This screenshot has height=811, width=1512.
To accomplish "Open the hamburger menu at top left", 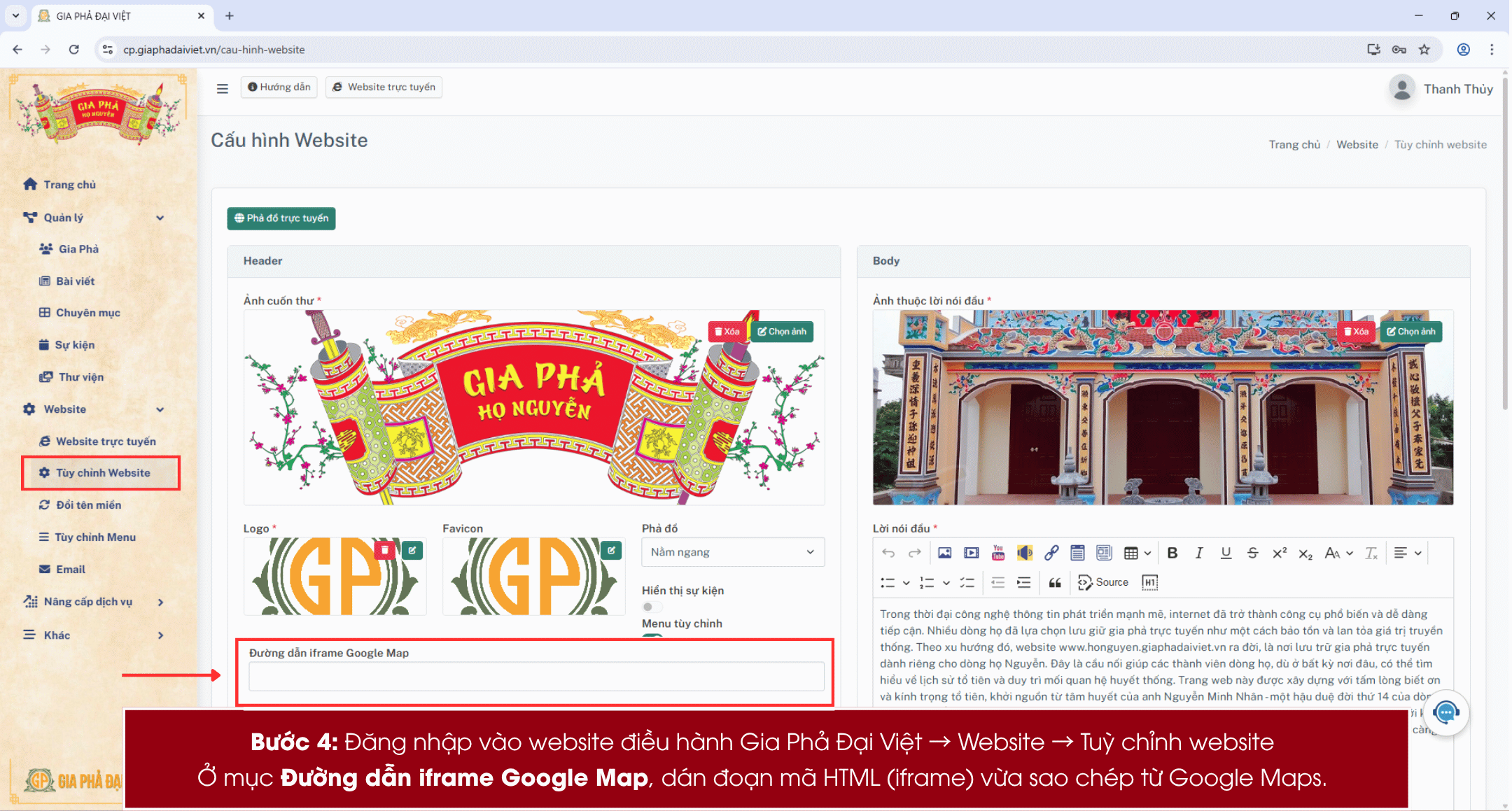I will pyautogui.click(x=223, y=88).
